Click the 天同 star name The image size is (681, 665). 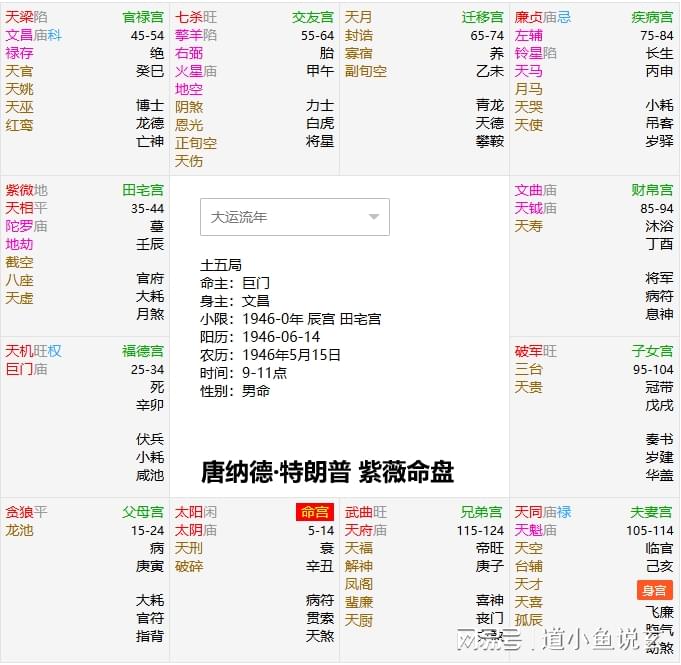(x=529, y=512)
